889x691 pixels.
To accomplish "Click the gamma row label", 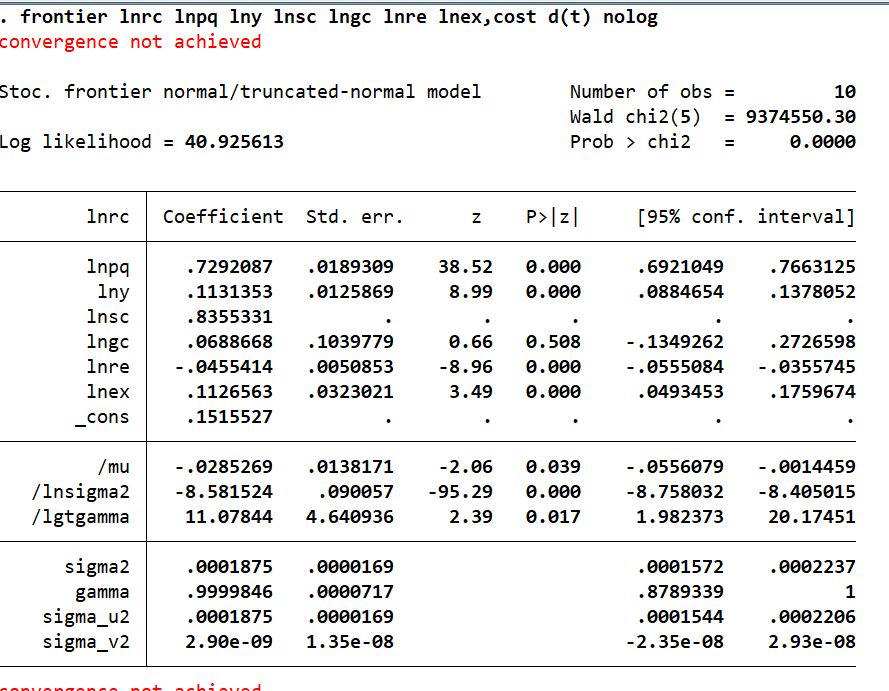I will coord(102,592).
